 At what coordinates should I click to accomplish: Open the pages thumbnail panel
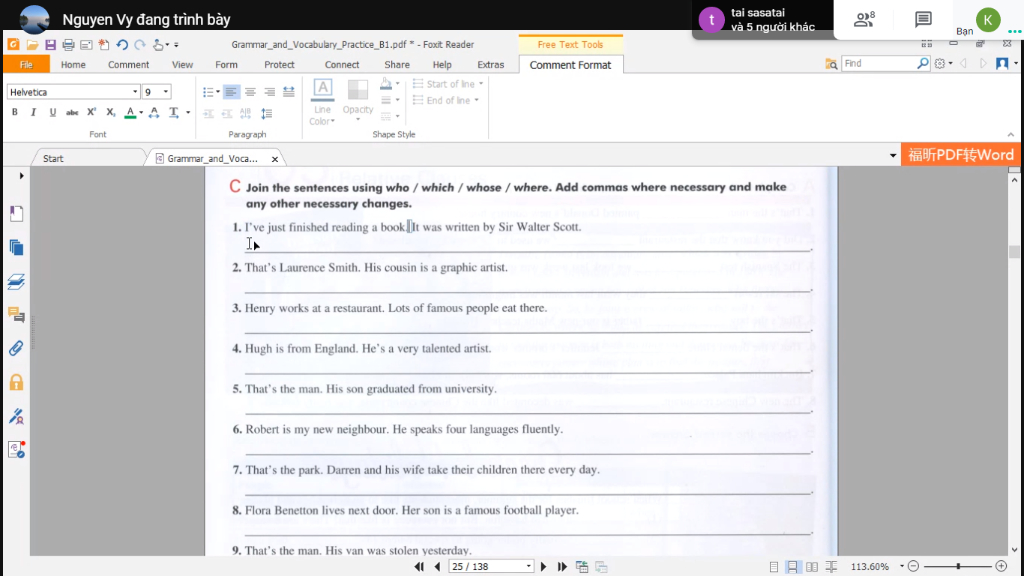point(16,248)
